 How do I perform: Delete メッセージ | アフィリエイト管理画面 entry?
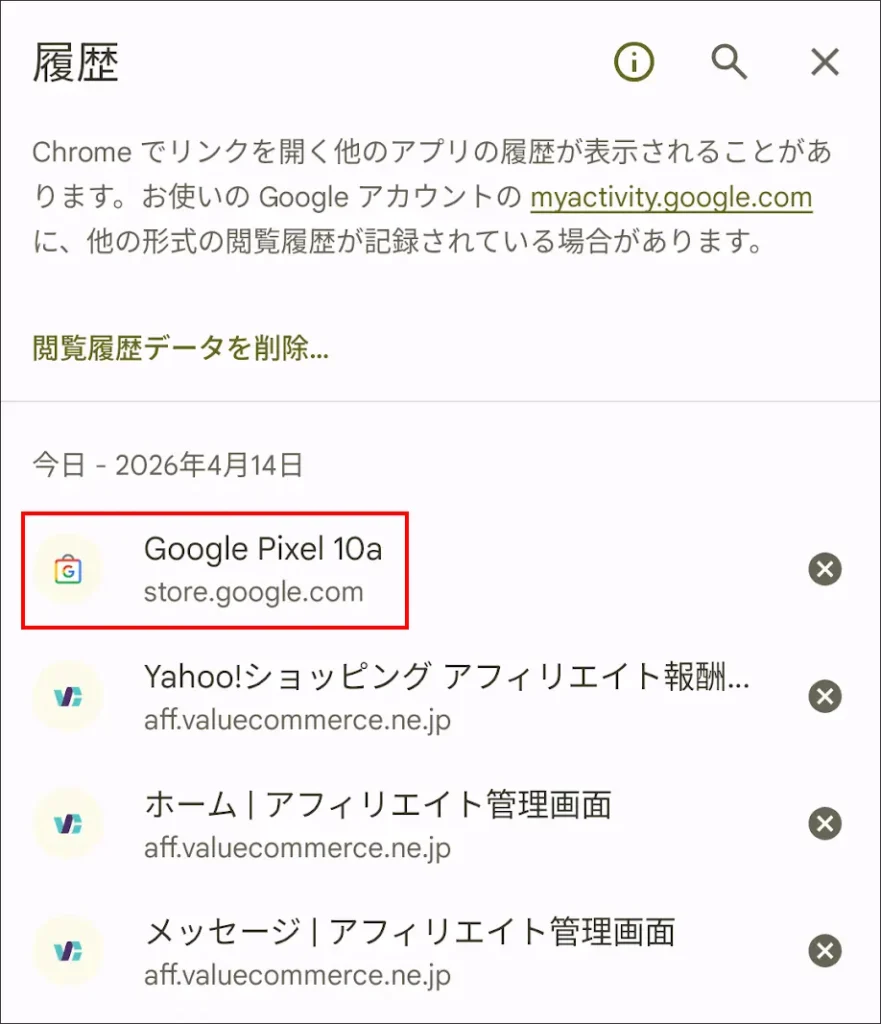pos(825,951)
